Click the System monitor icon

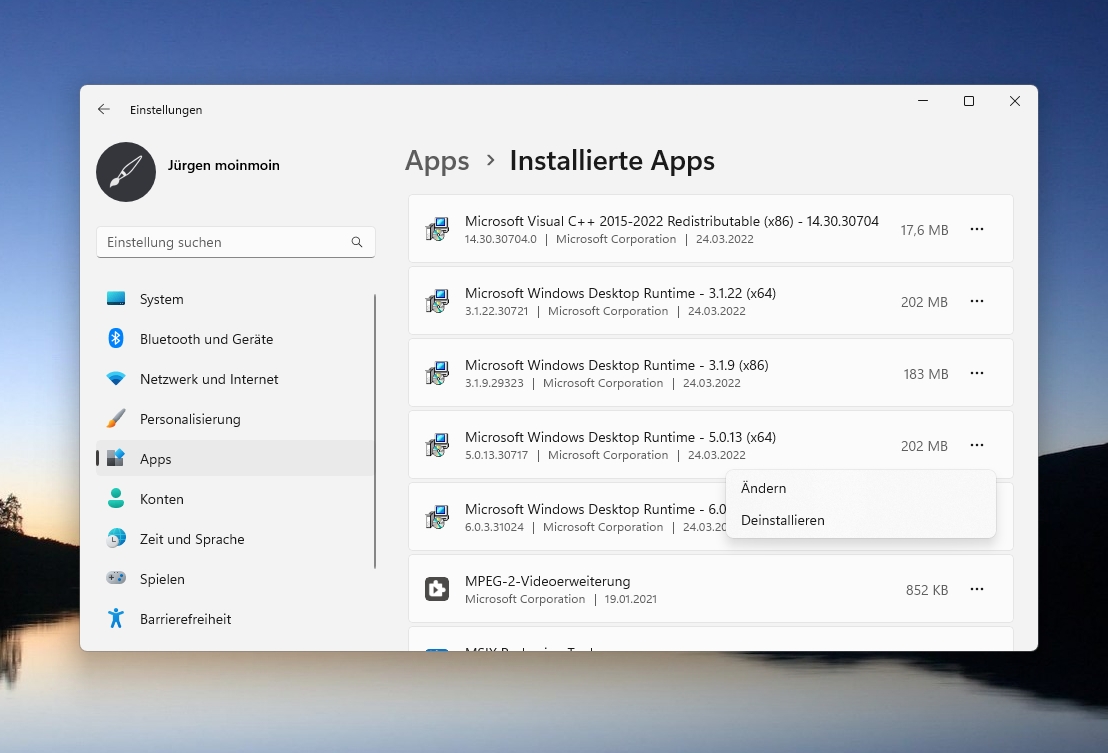[x=116, y=299]
